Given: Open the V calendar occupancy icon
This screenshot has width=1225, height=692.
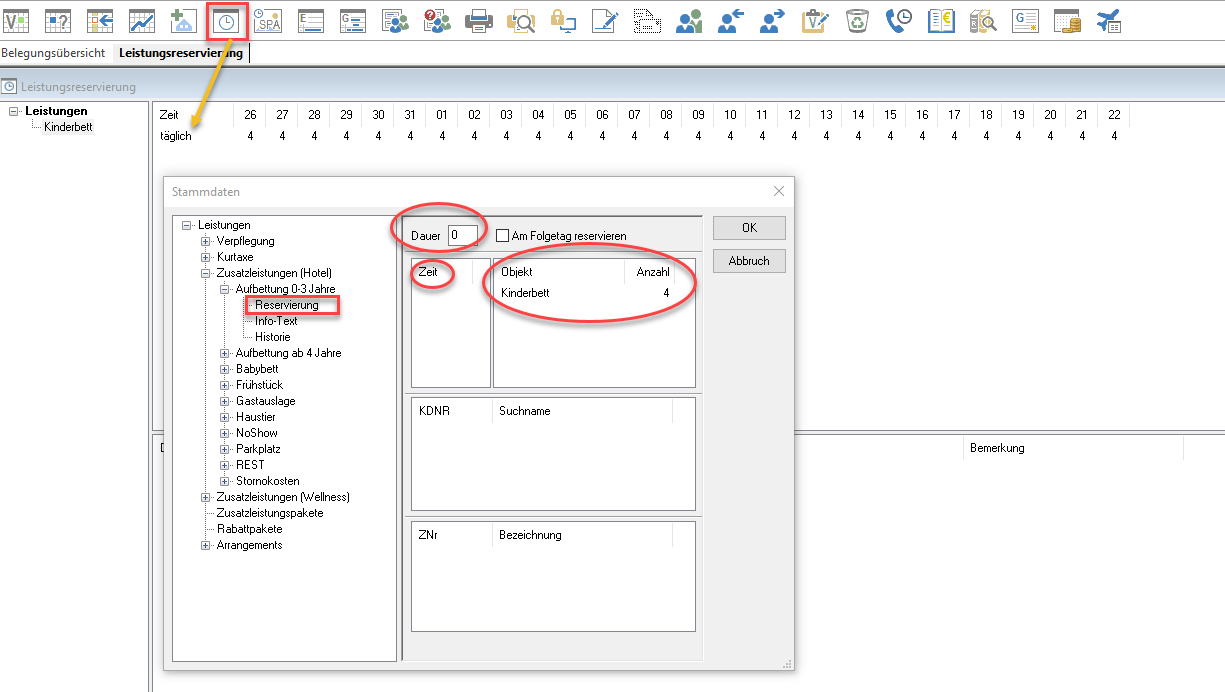Looking at the screenshot, I should coord(17,20).
